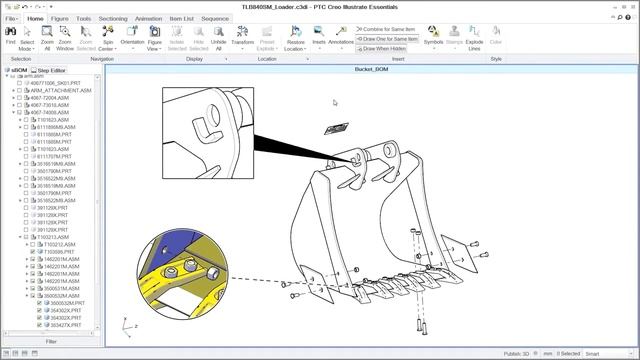
Task: Switch to the Sequence ribbon tab
Action: tap(215, 19)
